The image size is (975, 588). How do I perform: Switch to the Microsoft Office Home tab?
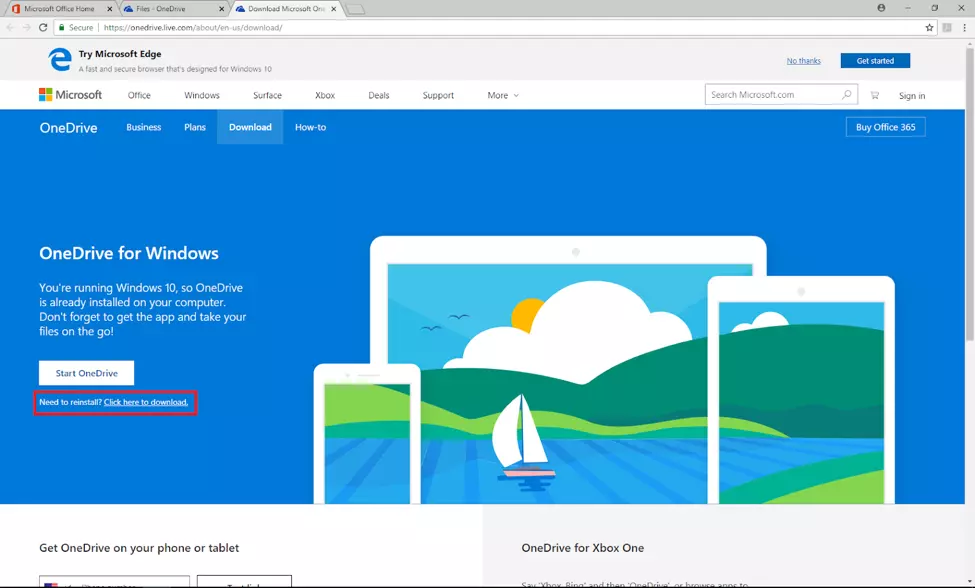[x=59, y=9]
